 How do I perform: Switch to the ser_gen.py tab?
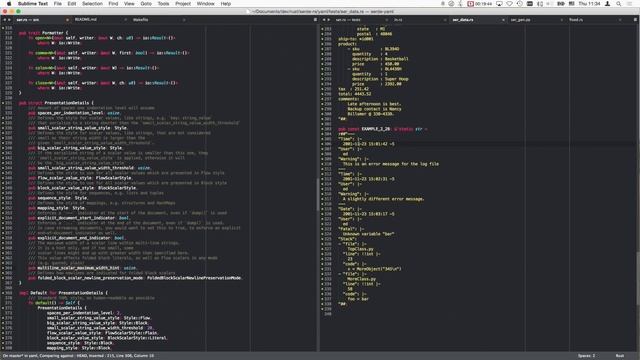tap(520, 20)
